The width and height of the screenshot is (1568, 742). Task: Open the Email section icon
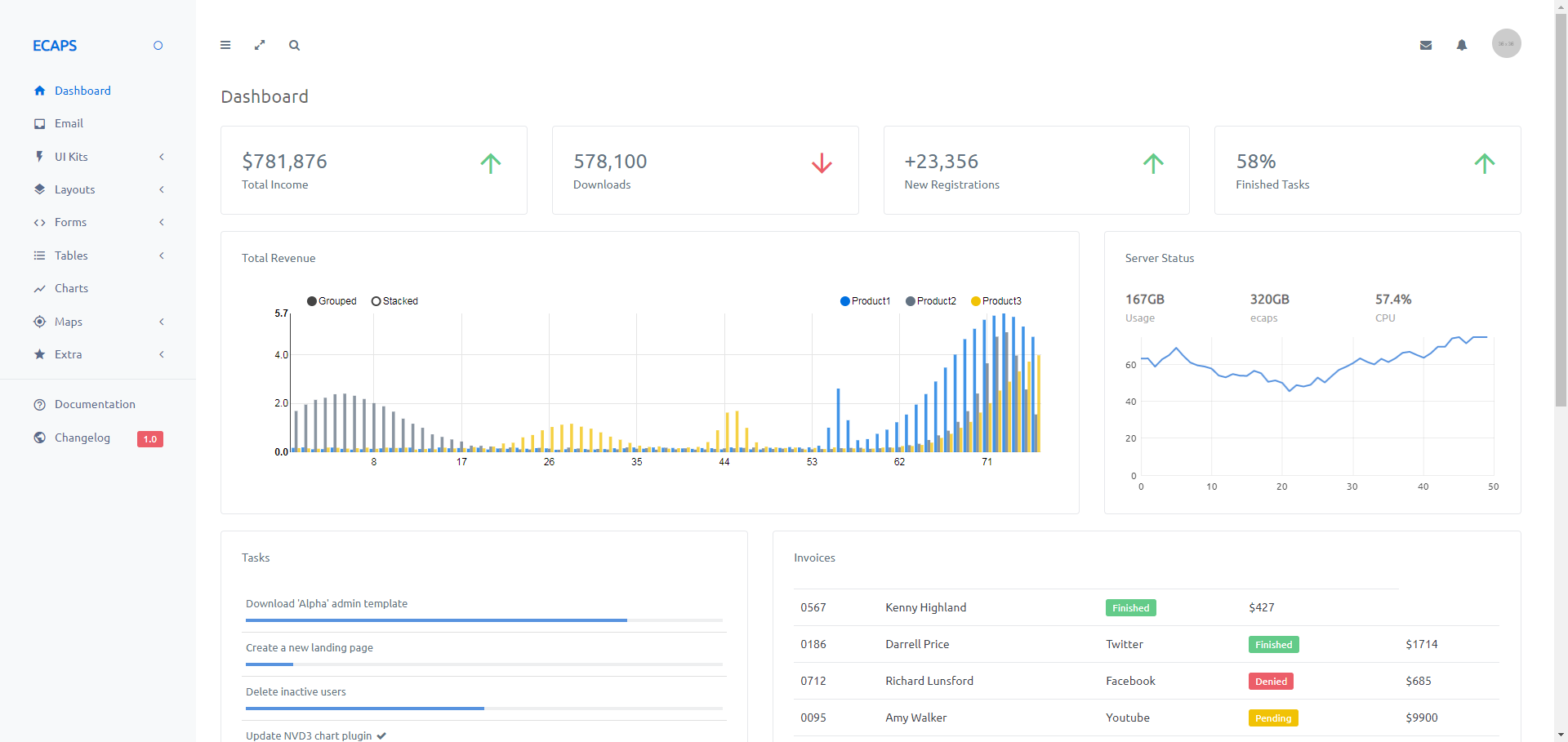click(39, 123)
